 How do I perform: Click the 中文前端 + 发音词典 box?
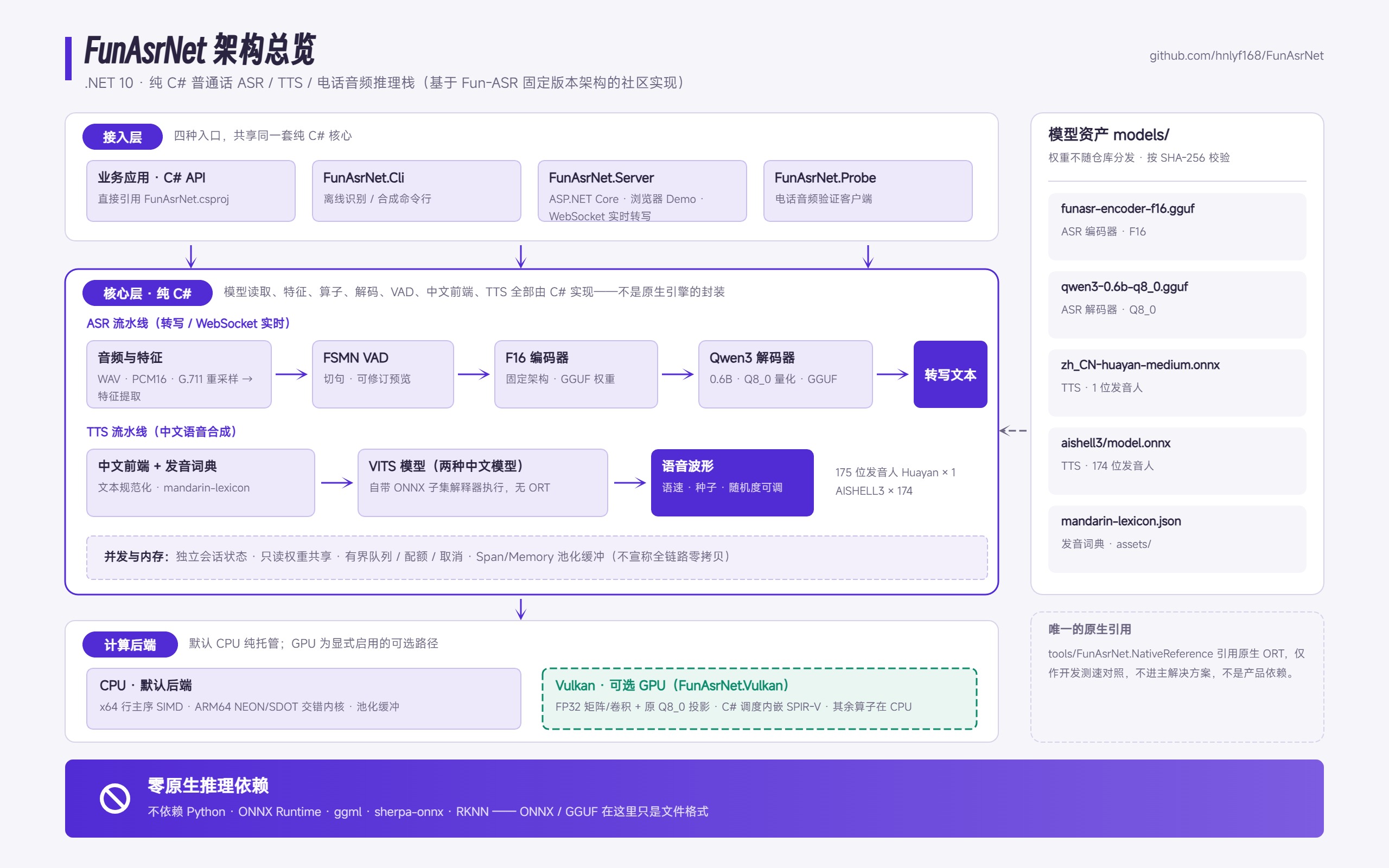point(200,483)
